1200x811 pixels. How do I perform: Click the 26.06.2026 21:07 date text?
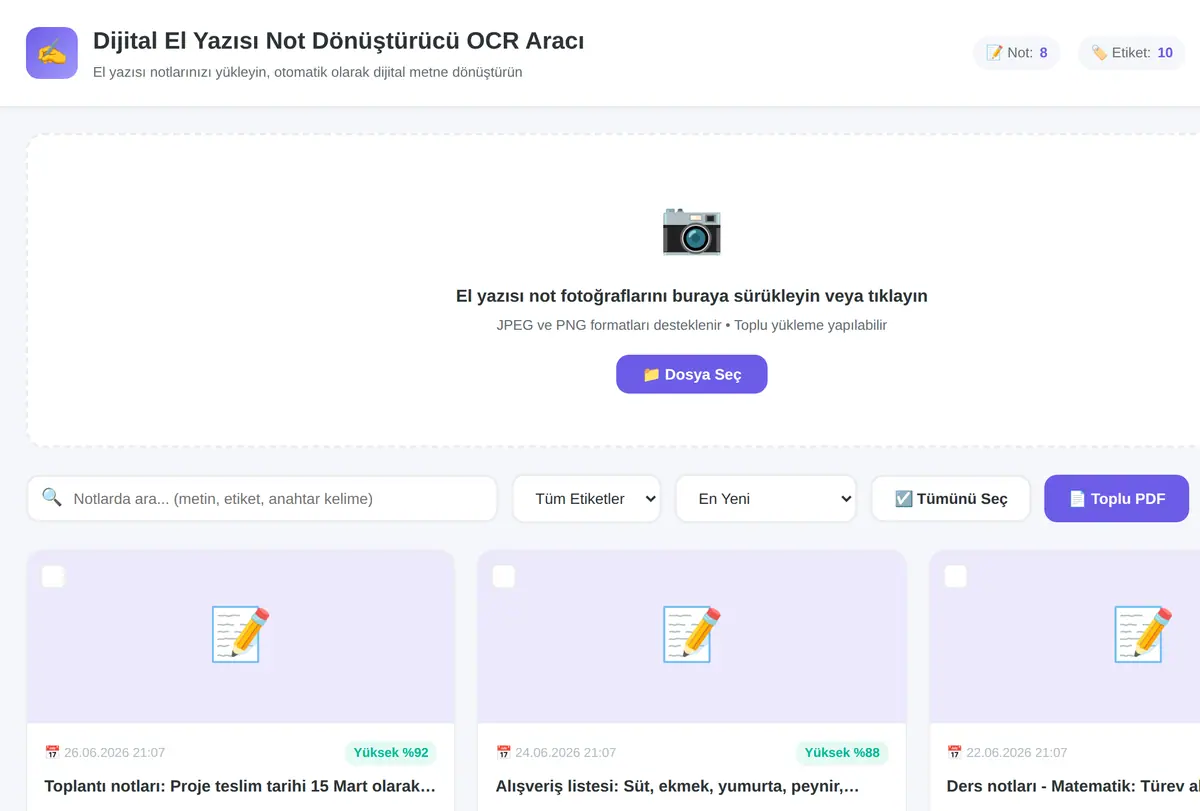(x=115, y=752)
